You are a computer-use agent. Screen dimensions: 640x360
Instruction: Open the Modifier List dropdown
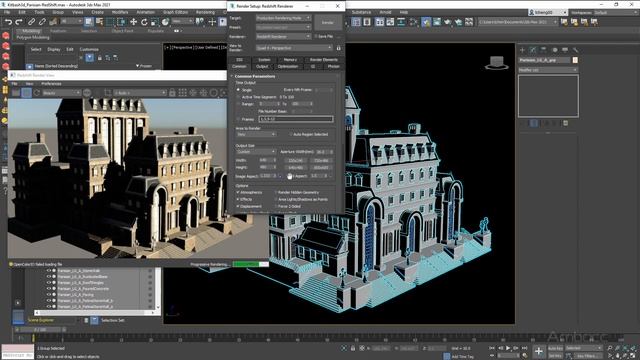(x=548, y=70)
